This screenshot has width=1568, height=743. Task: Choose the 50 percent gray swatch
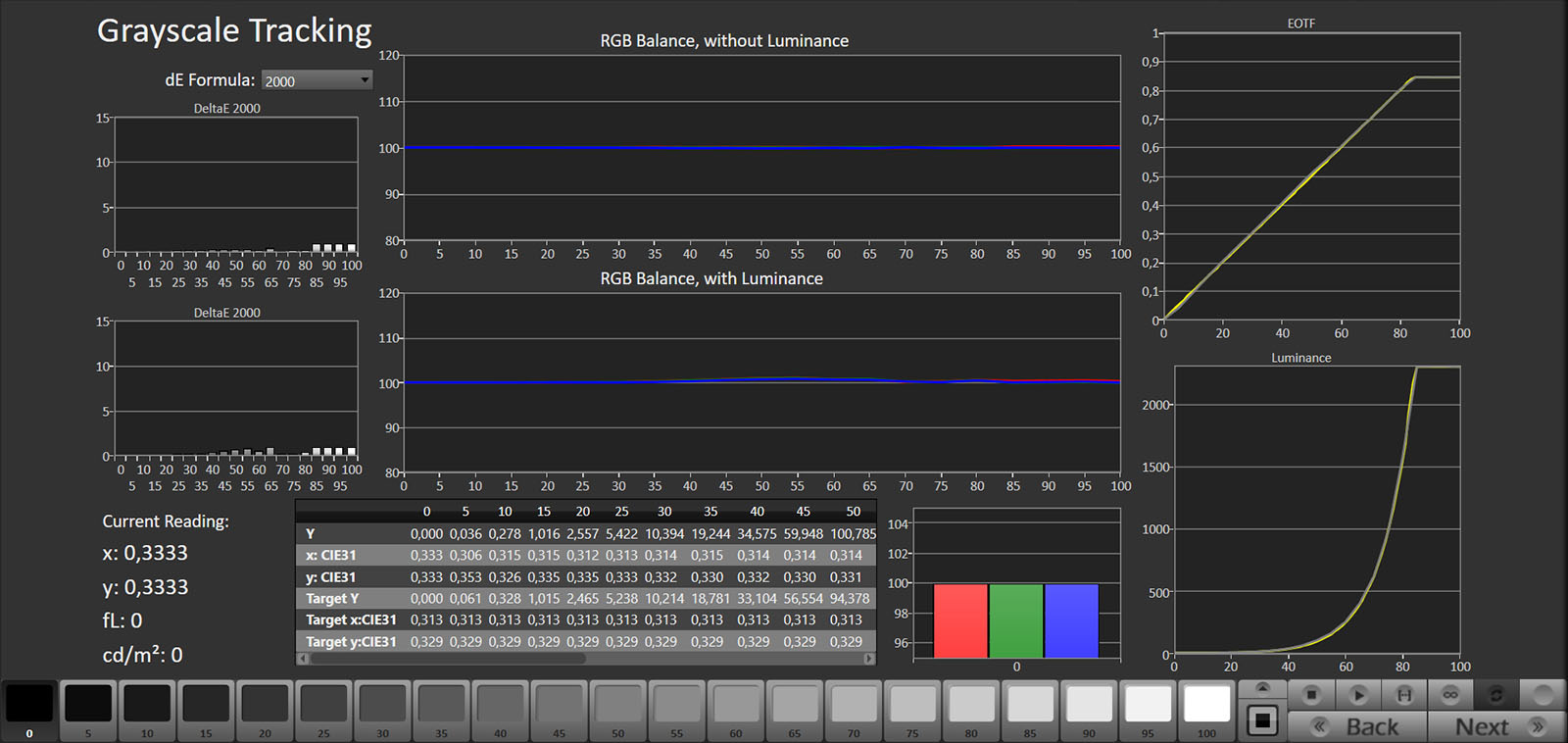pyautogui.click(x=617, y=705)
